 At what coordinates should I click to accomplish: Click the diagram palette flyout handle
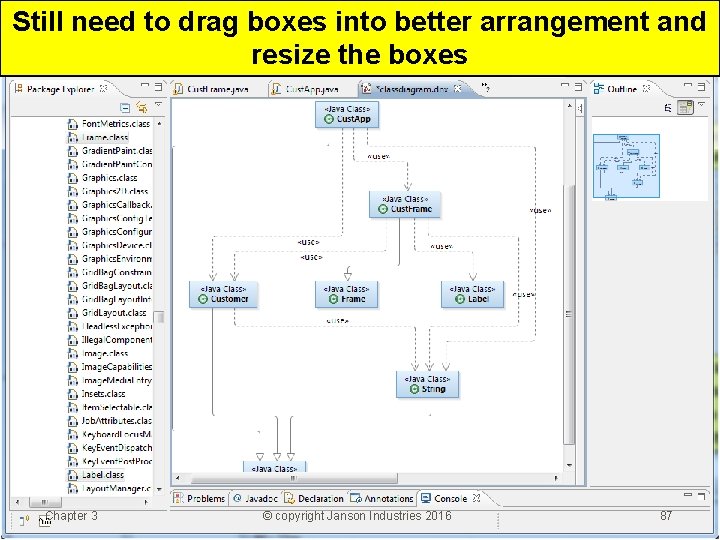click(x=580, y=108)
